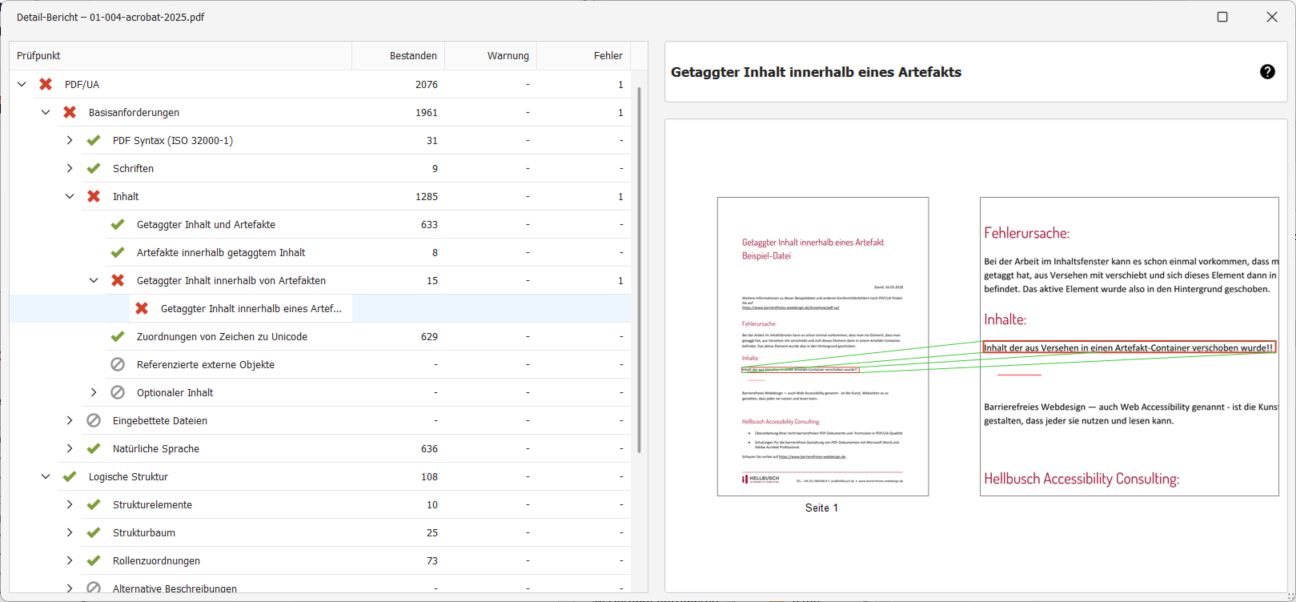The height and width of the screenshot is (602, 1296).
Task: Click the red X icon beside PDF/UA
Action: coord(46,85)
